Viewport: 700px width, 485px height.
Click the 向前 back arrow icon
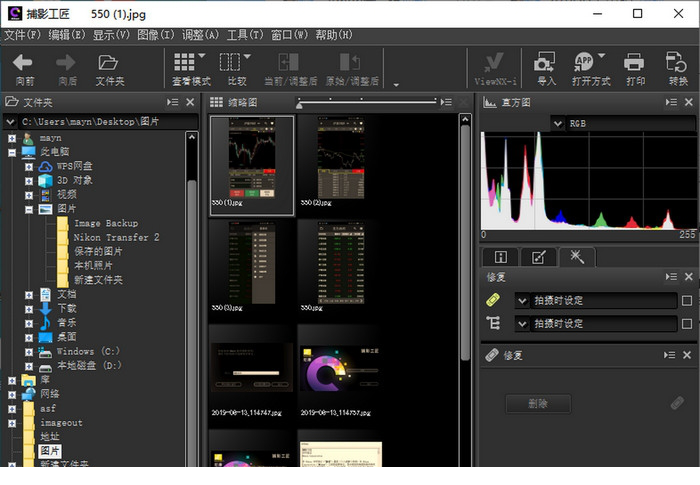click(23, 63)
